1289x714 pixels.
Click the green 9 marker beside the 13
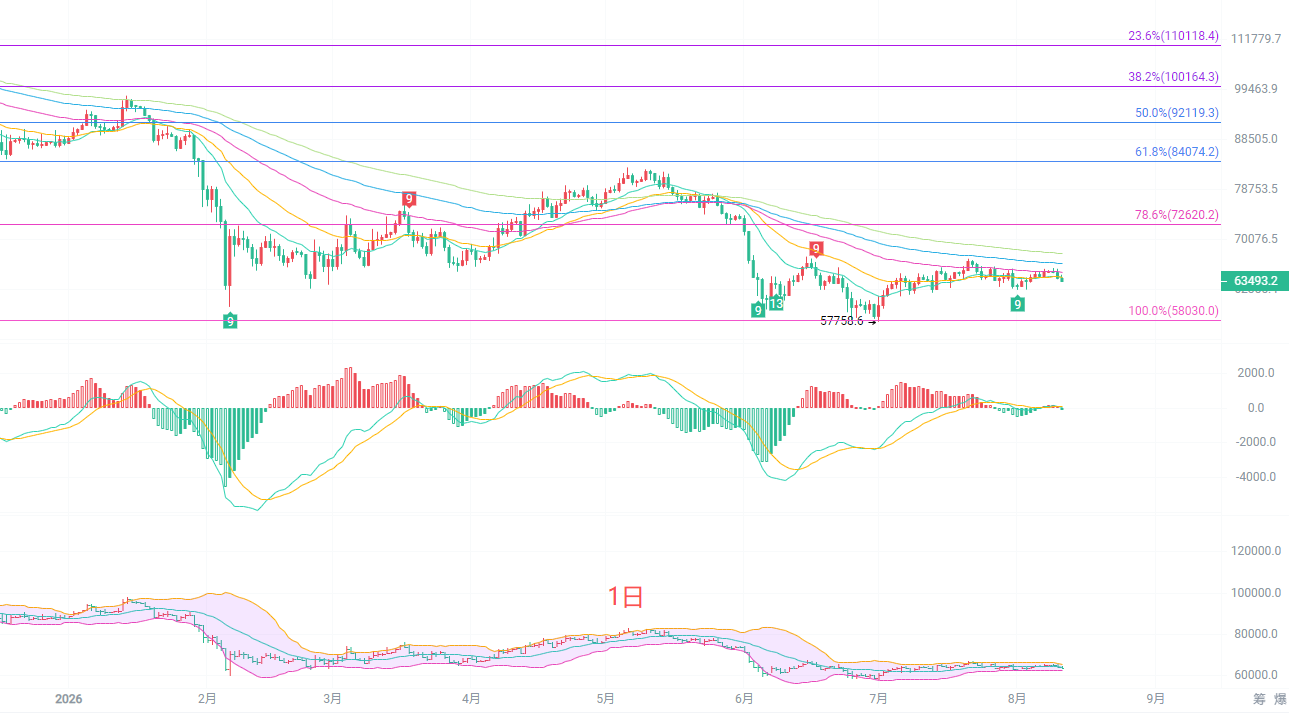tap(758, 310)
